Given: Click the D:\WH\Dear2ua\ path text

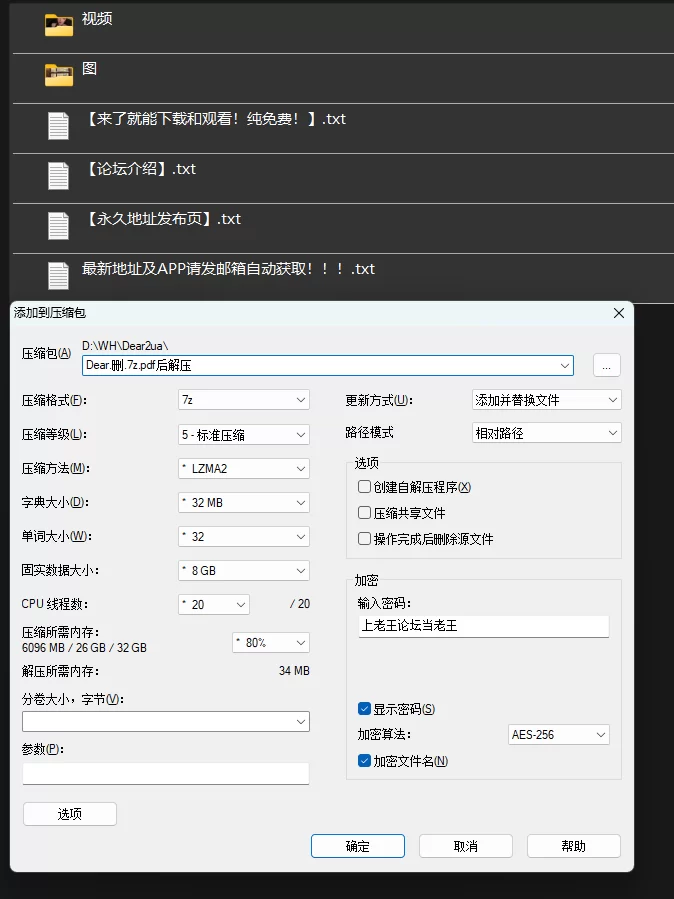Looking at the screenshot, I should pos(125,346).
